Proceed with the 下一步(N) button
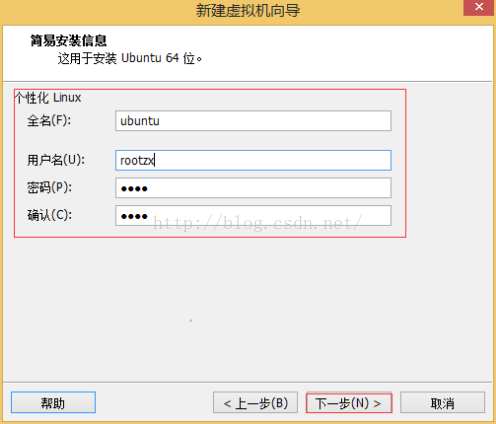The image size is (496, 424). [349, 403]
